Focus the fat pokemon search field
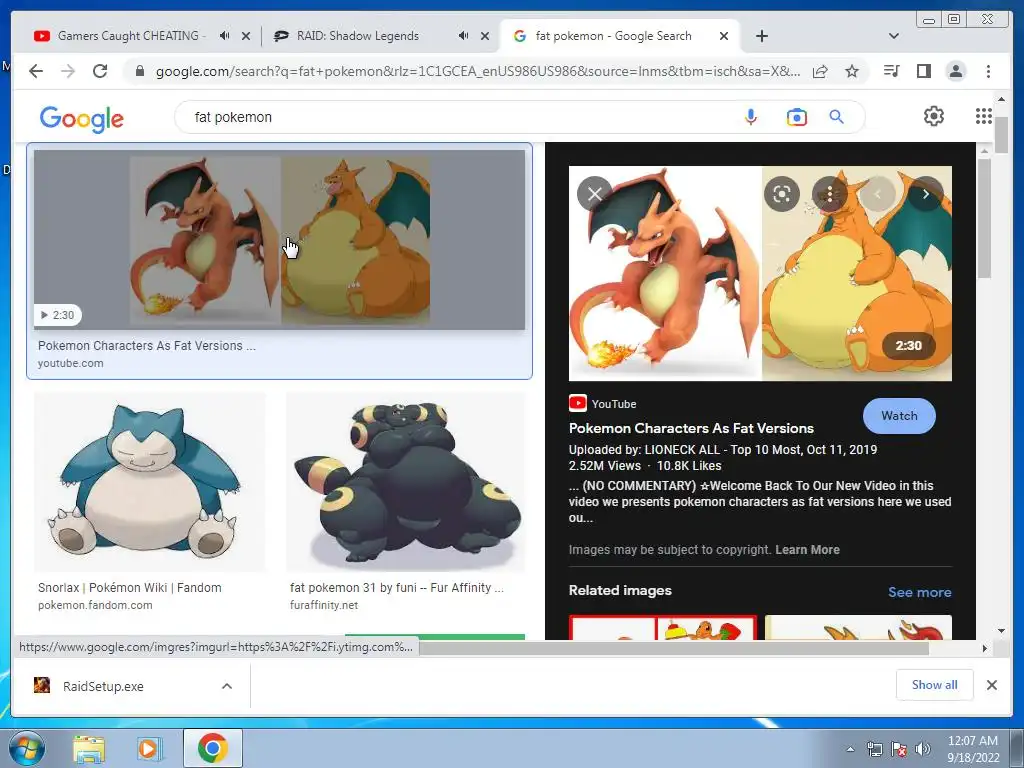 (x=457, y=117)
